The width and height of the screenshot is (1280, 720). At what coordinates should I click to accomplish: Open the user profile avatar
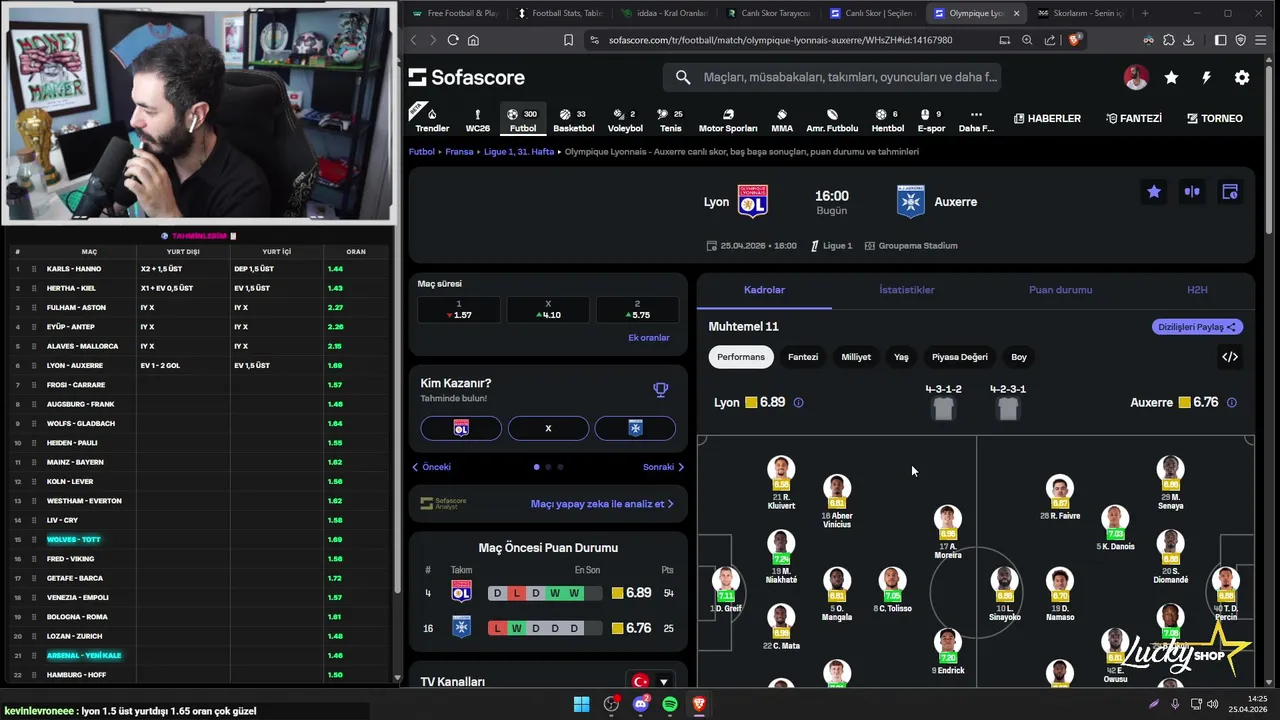click(1136, 77)
